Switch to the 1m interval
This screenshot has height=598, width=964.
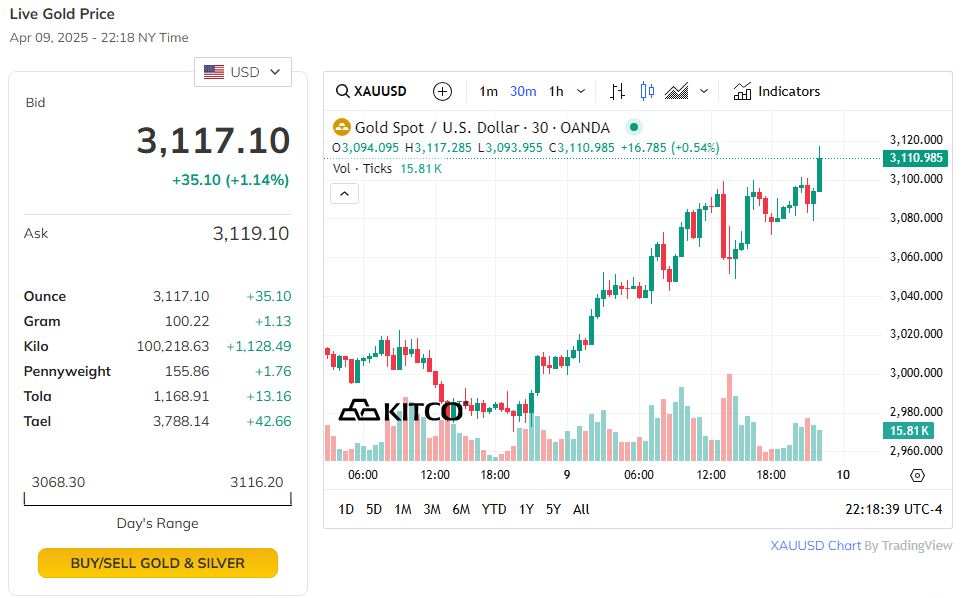[488, 92]
